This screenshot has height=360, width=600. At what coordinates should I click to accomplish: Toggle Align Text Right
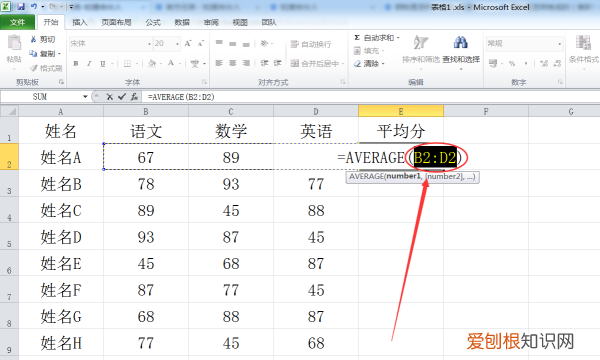(246, 63)
